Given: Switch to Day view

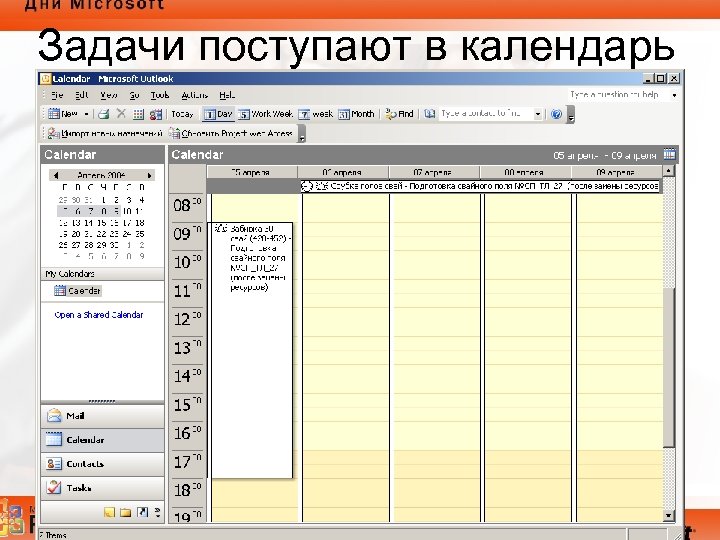Looking at the screenshot, I should tap(218, 114).
